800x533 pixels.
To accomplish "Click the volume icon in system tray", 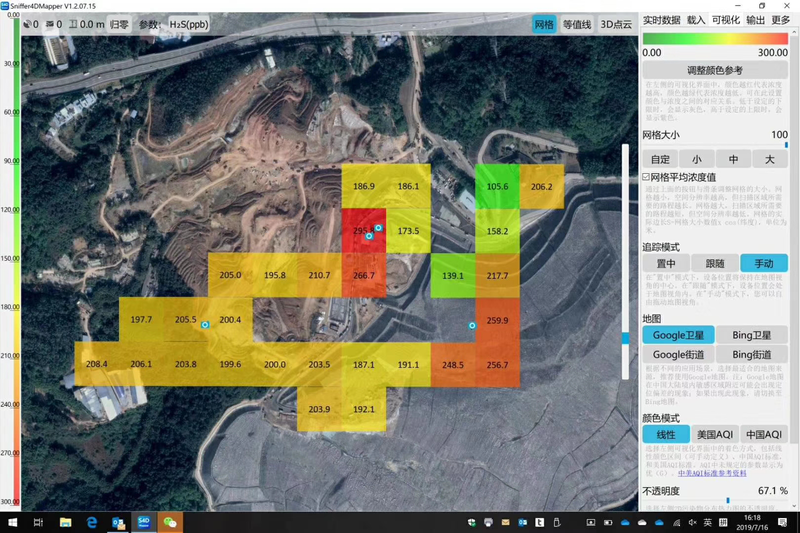I will (693, 522).
